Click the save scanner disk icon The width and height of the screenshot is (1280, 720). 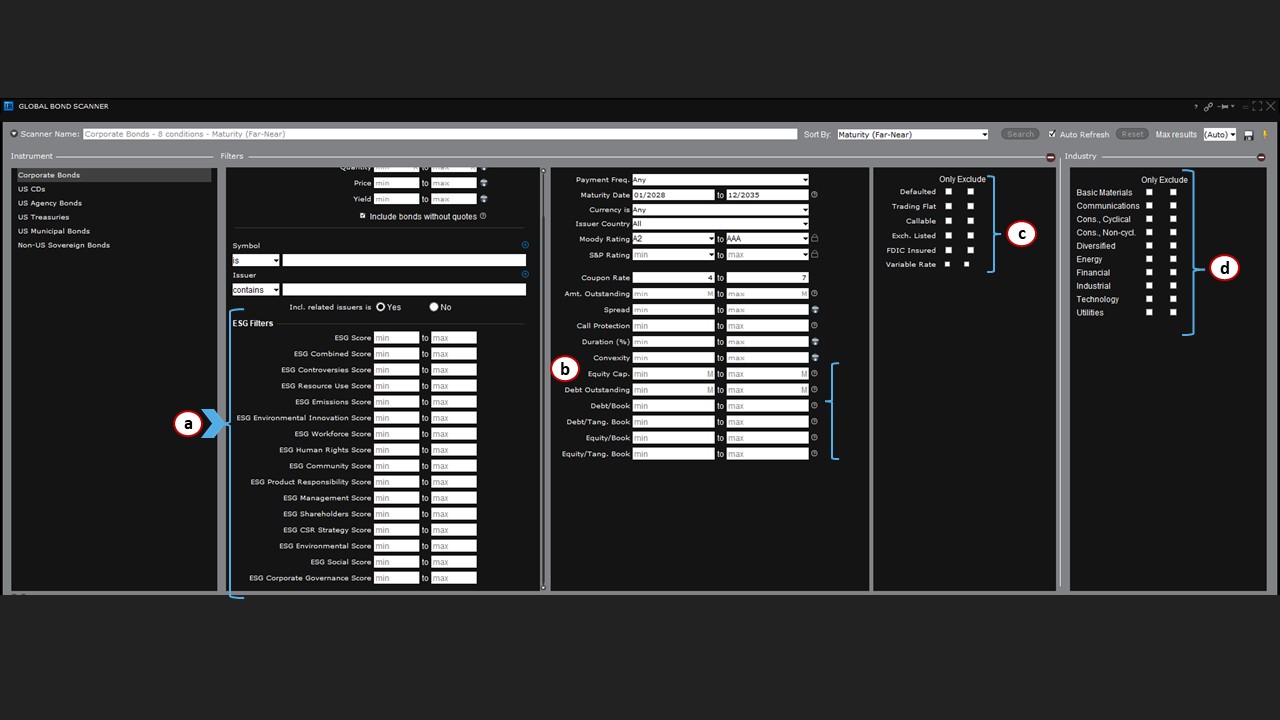[1249, 135]
